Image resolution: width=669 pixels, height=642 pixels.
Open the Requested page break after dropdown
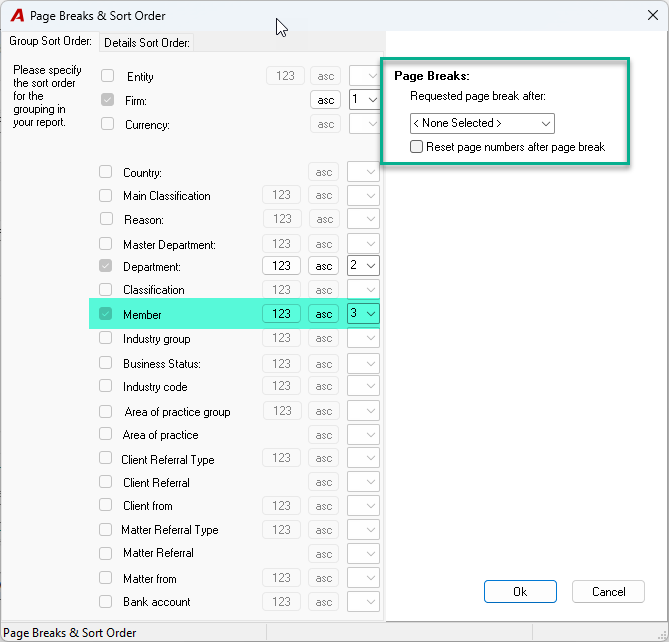pos(482,123)
